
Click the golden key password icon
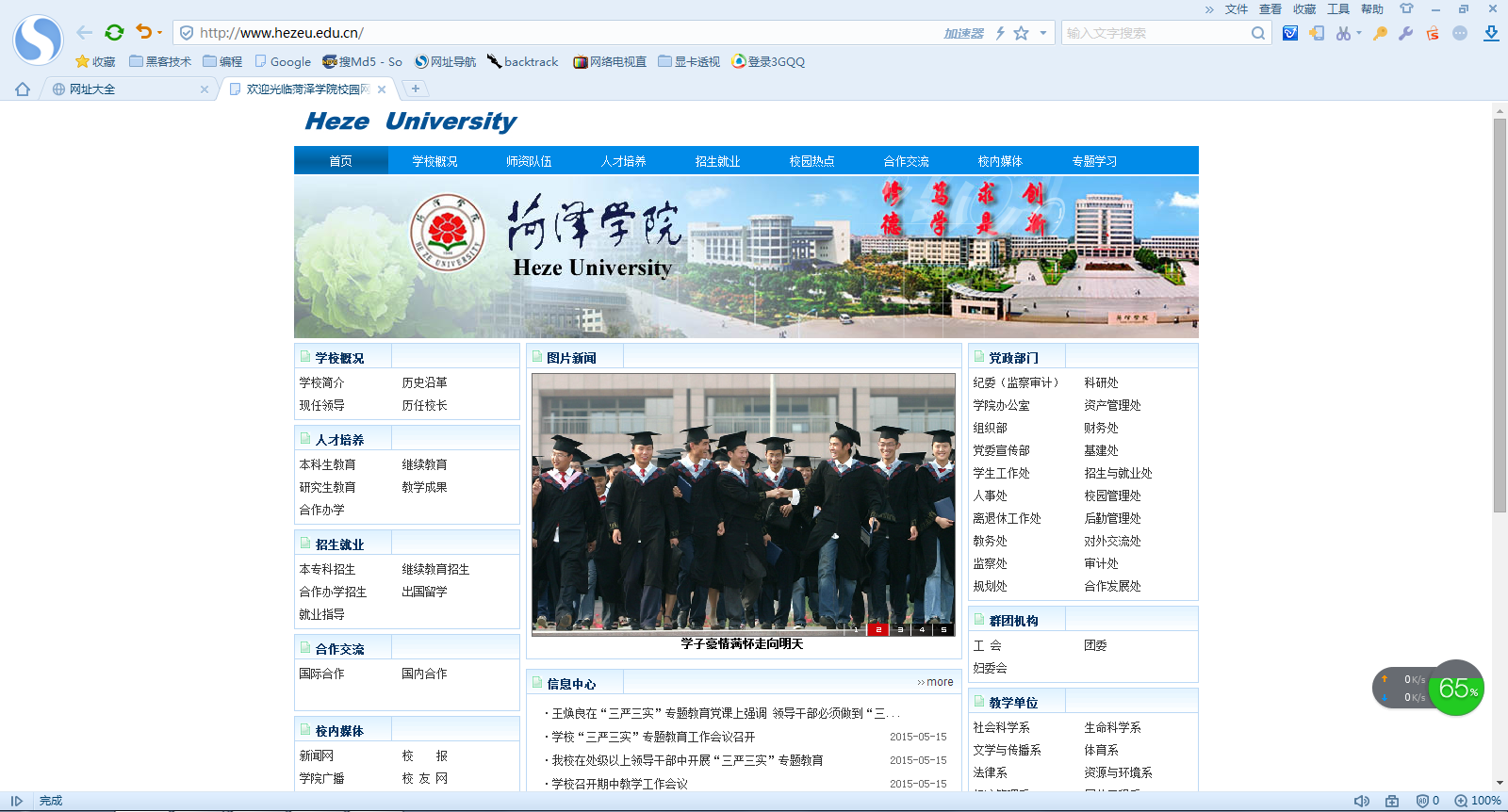(1380, 33)
